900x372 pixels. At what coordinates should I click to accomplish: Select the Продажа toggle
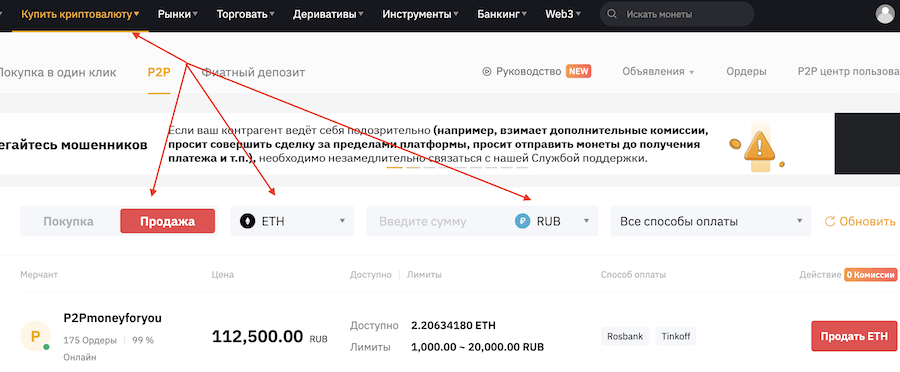[168, 221]
